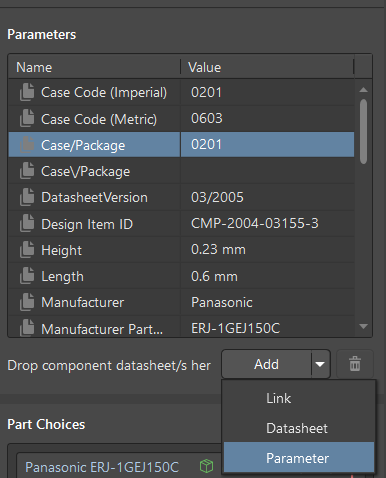This screenshot has height=478, width=386.
Task: Click the 0.23 mm value cell
Action: point(267,250)
